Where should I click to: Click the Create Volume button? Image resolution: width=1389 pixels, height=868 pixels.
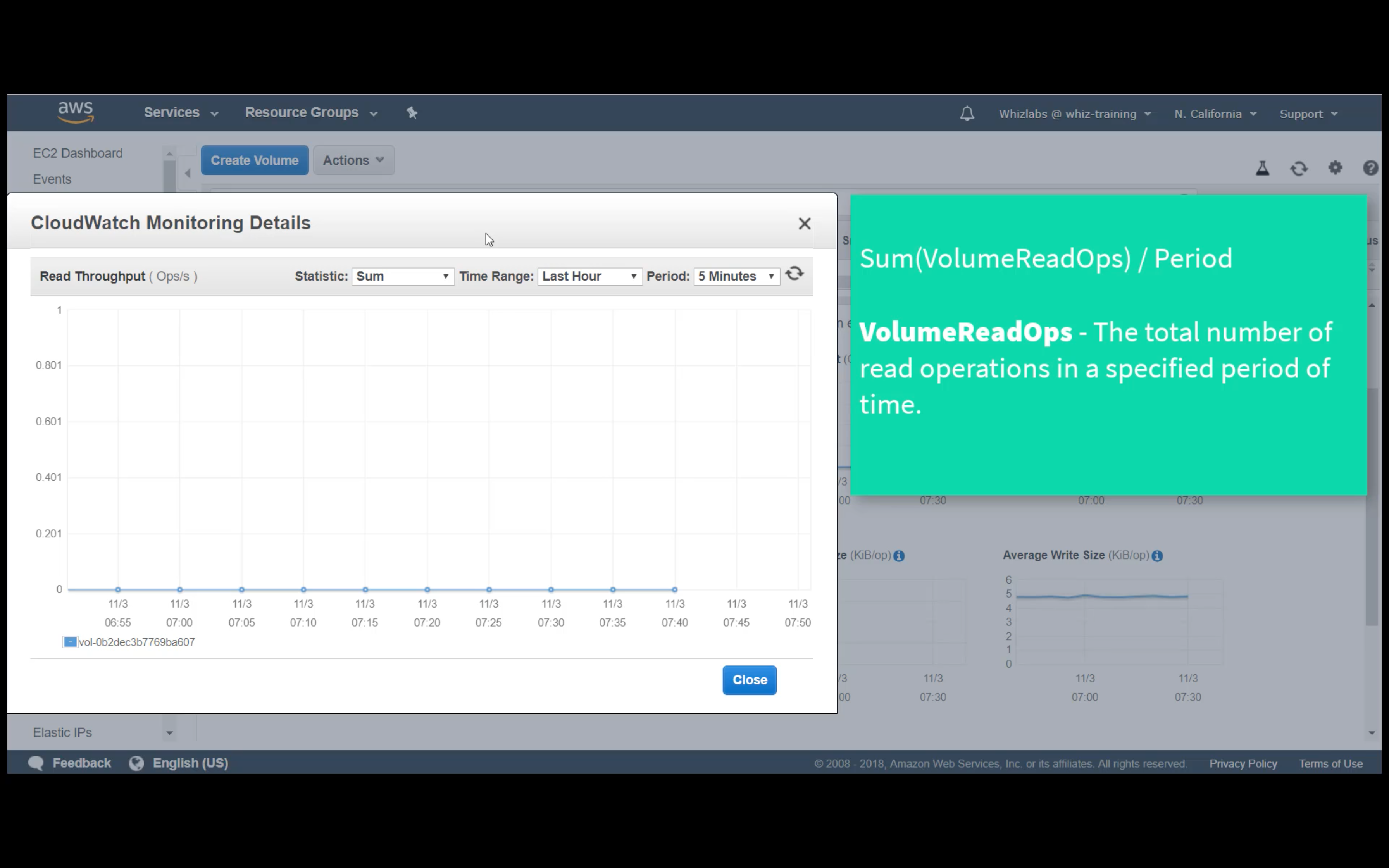(254, 160)
